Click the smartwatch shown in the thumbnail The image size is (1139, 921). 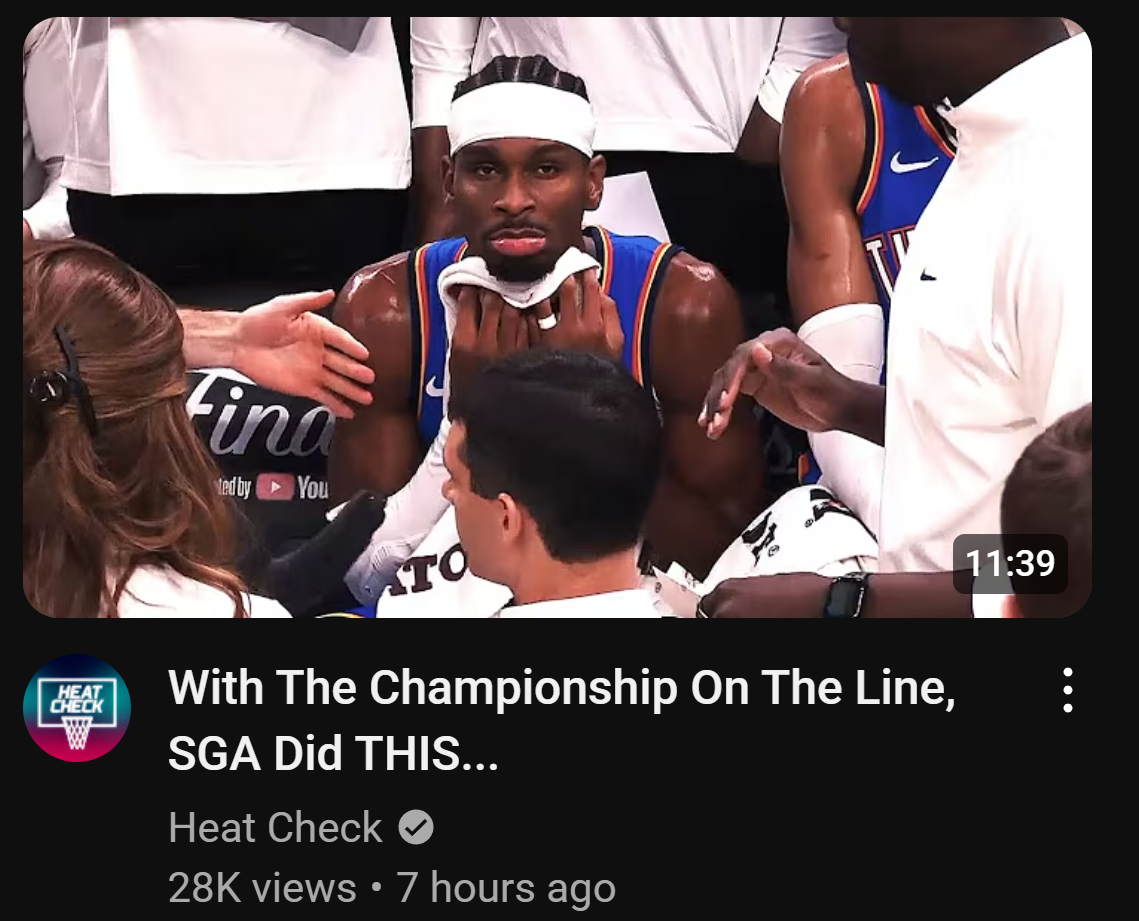[846, 595]
